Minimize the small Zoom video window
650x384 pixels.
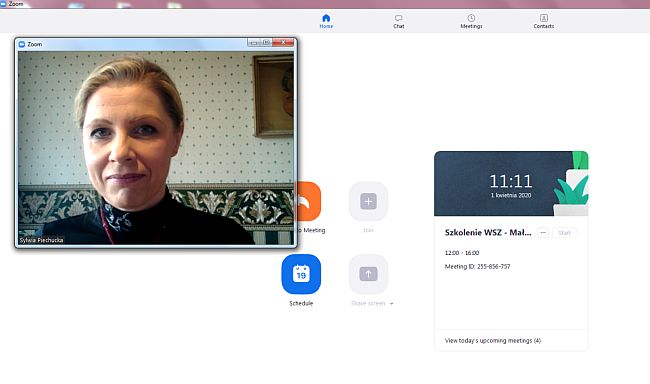click(253, 42)
